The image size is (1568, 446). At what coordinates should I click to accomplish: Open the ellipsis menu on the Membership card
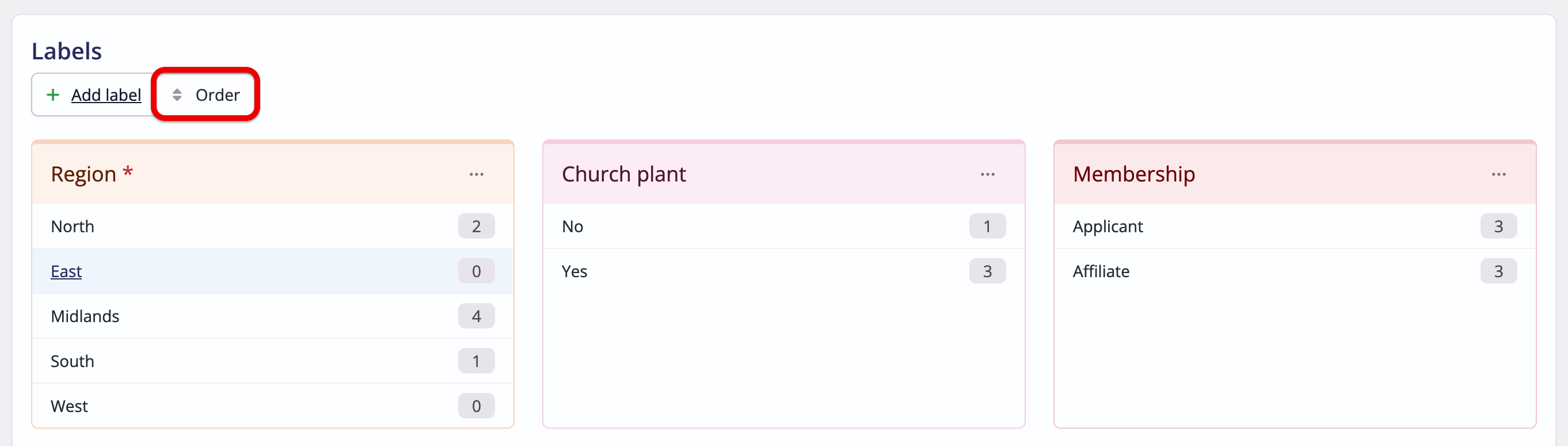1498,174
